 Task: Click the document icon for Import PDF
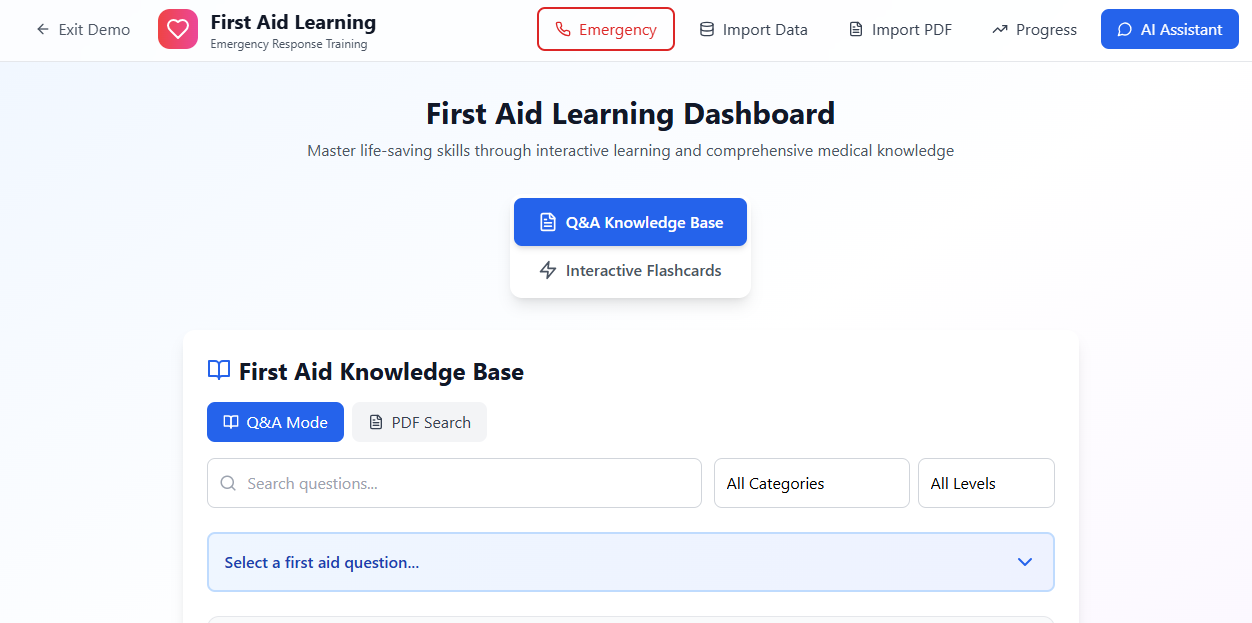click(856, 30)
